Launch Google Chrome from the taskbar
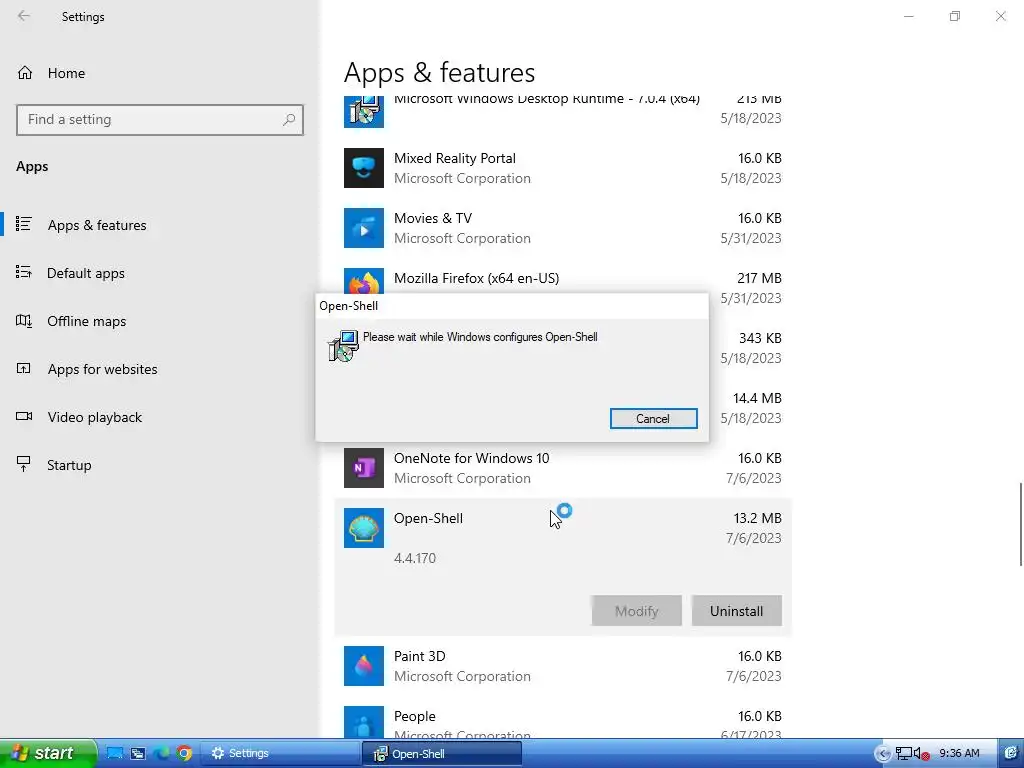 pos(185,754)
